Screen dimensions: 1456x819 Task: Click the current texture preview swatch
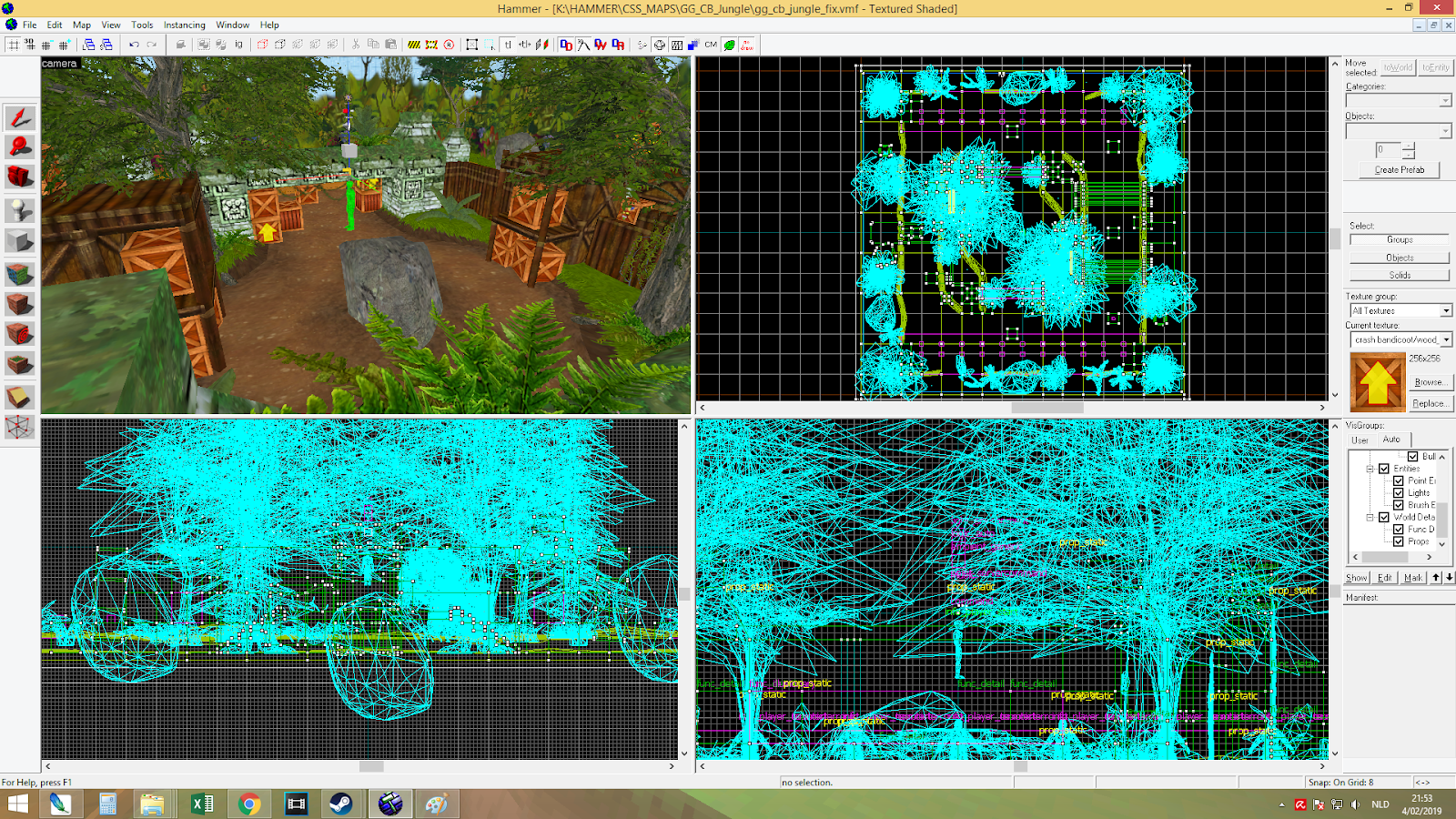point(1377,381)
